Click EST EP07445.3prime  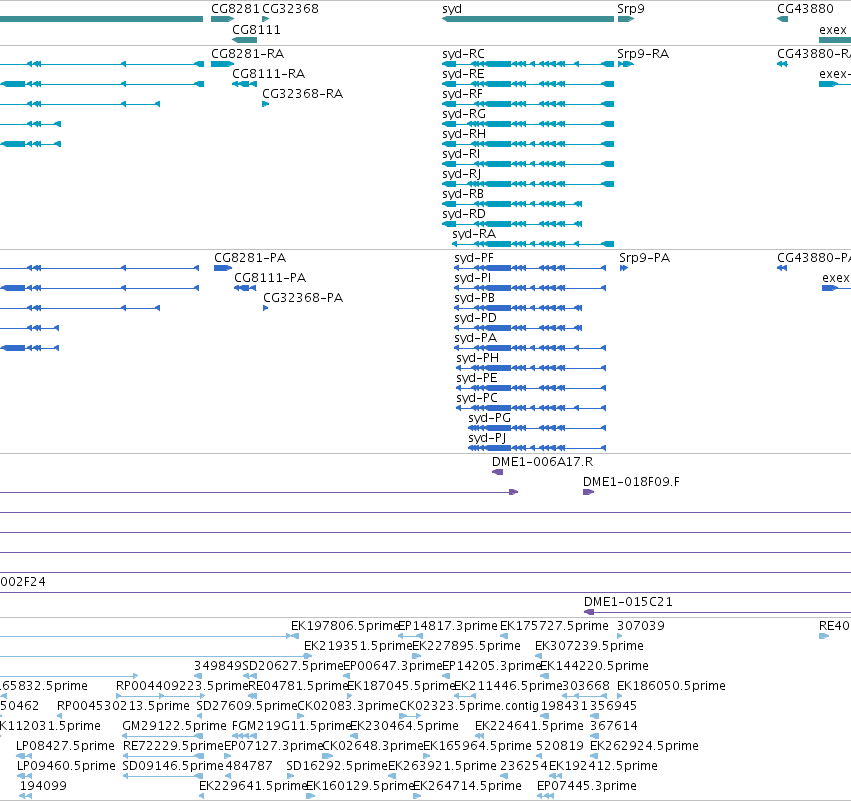(587, 786)
